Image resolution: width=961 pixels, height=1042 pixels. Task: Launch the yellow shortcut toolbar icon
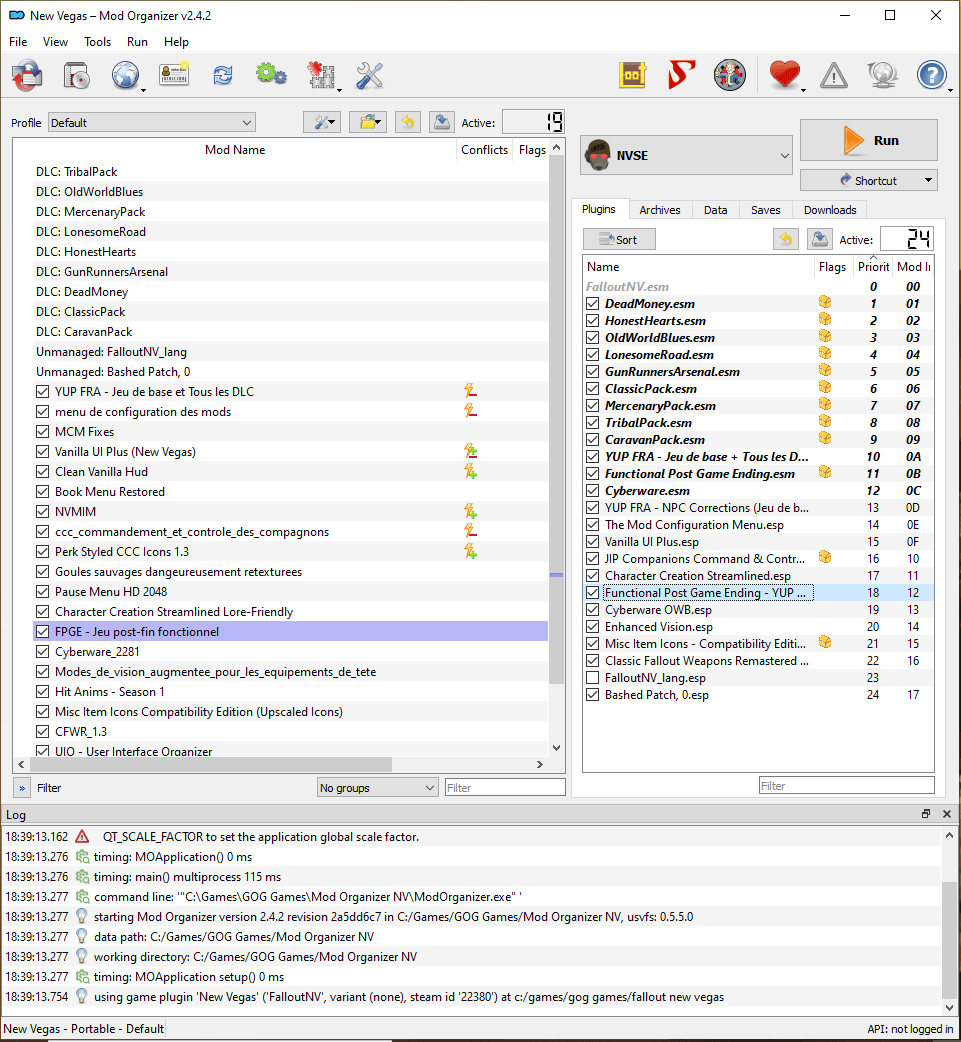tap(633, 75)
